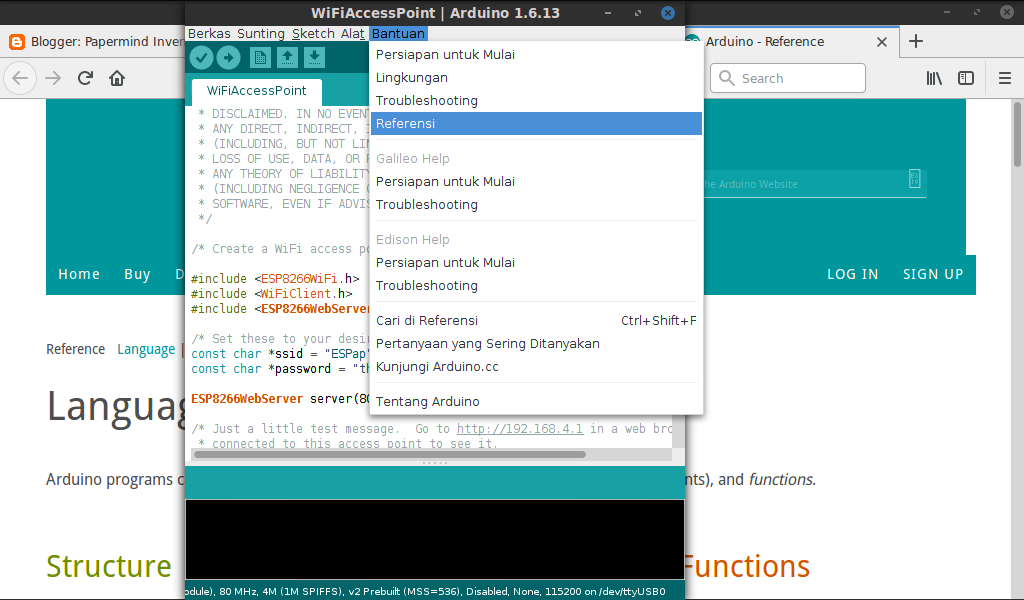Click the Verify sketch checkmark icon

201,57
